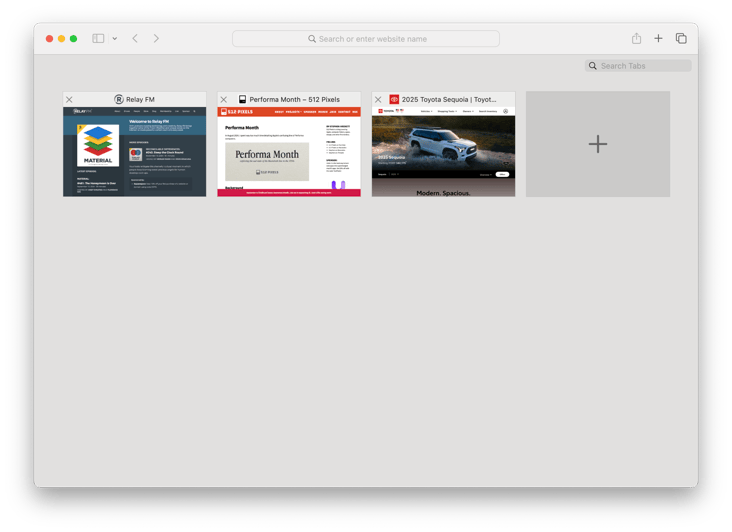
Task: Select the 2025 Toyota Sequoia tab title
Action: [x=449, y=99]
